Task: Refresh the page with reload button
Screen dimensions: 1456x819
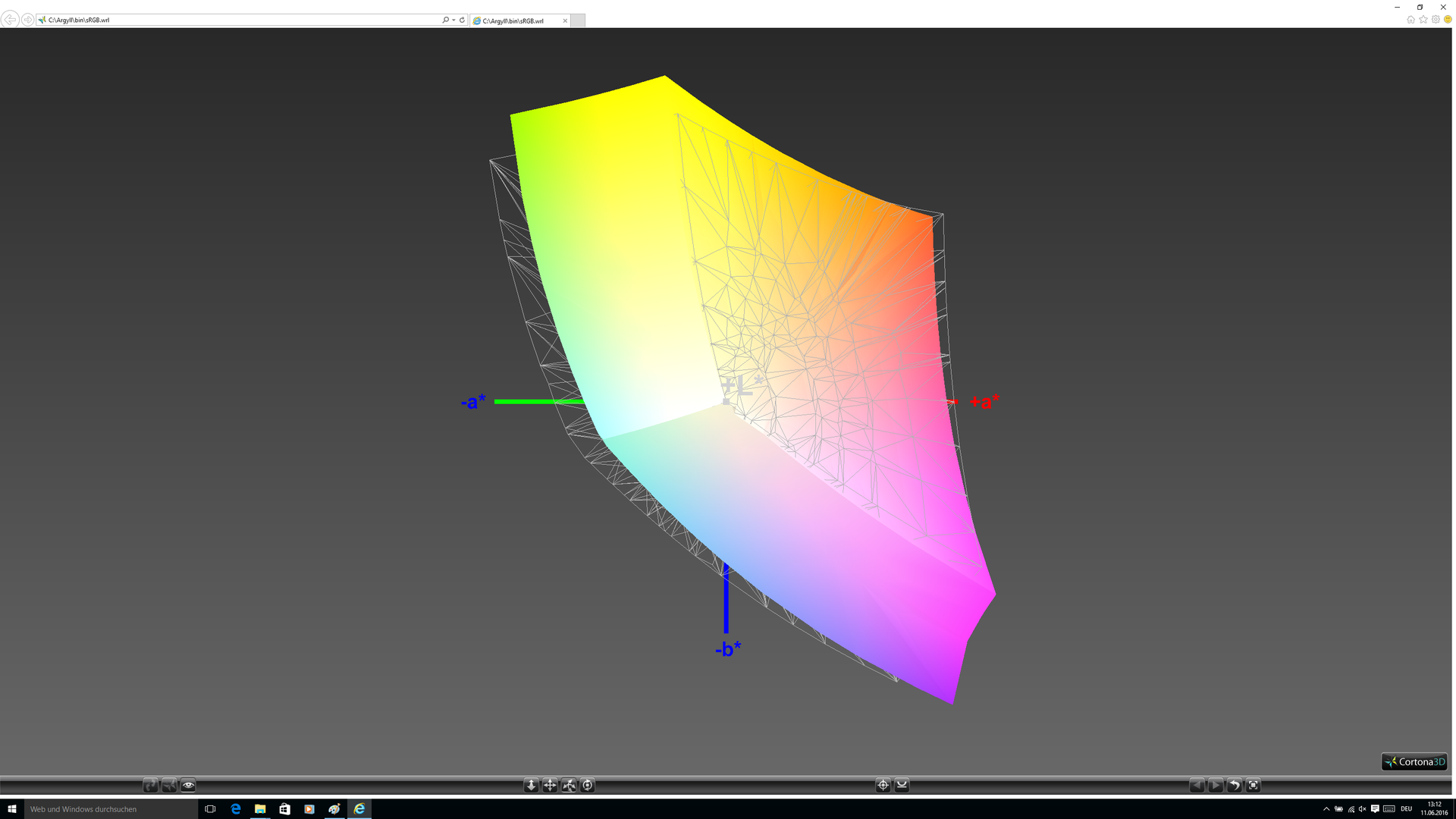Action: [462, 20]
